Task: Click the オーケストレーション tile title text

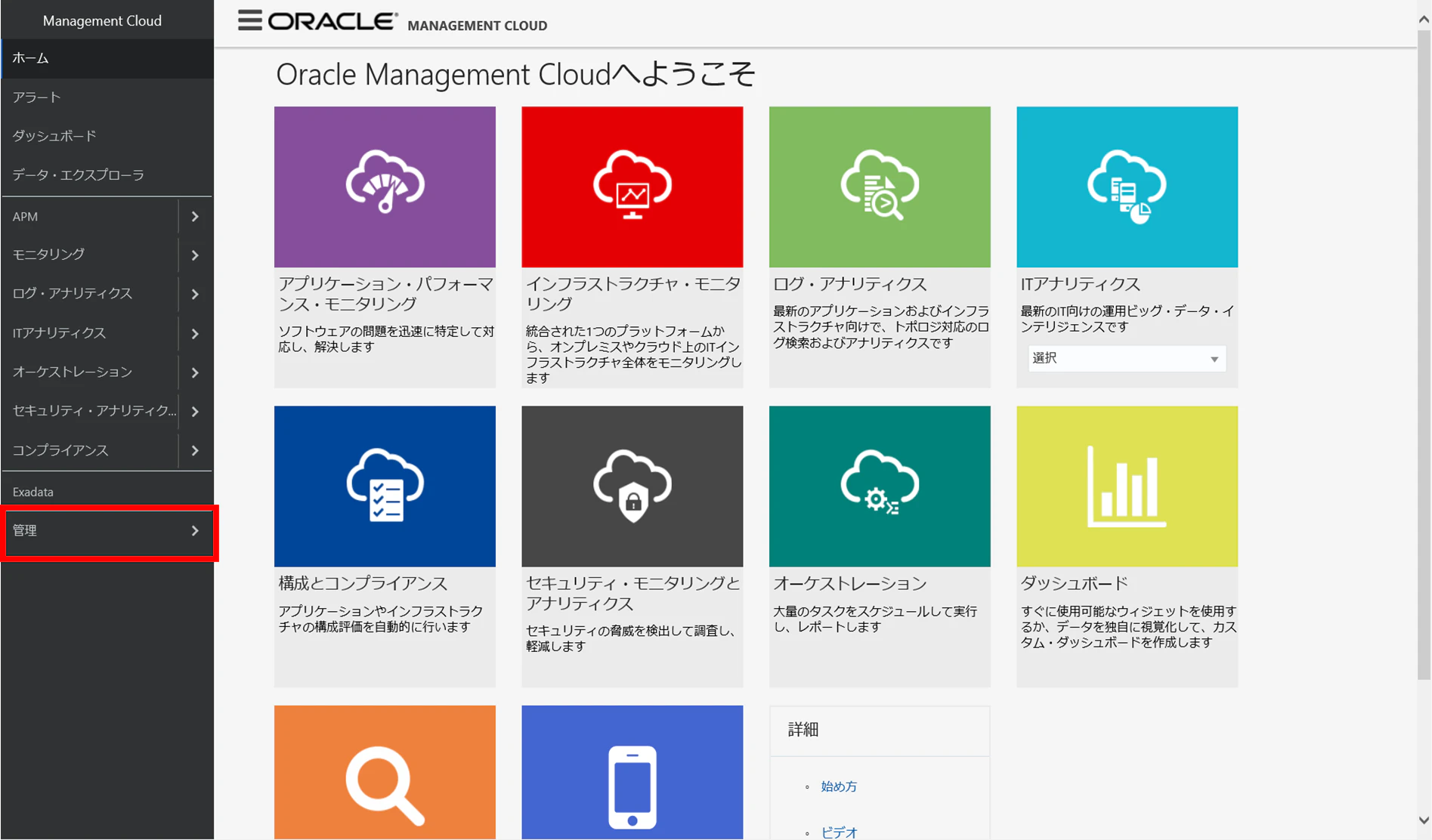Action: 850,583
